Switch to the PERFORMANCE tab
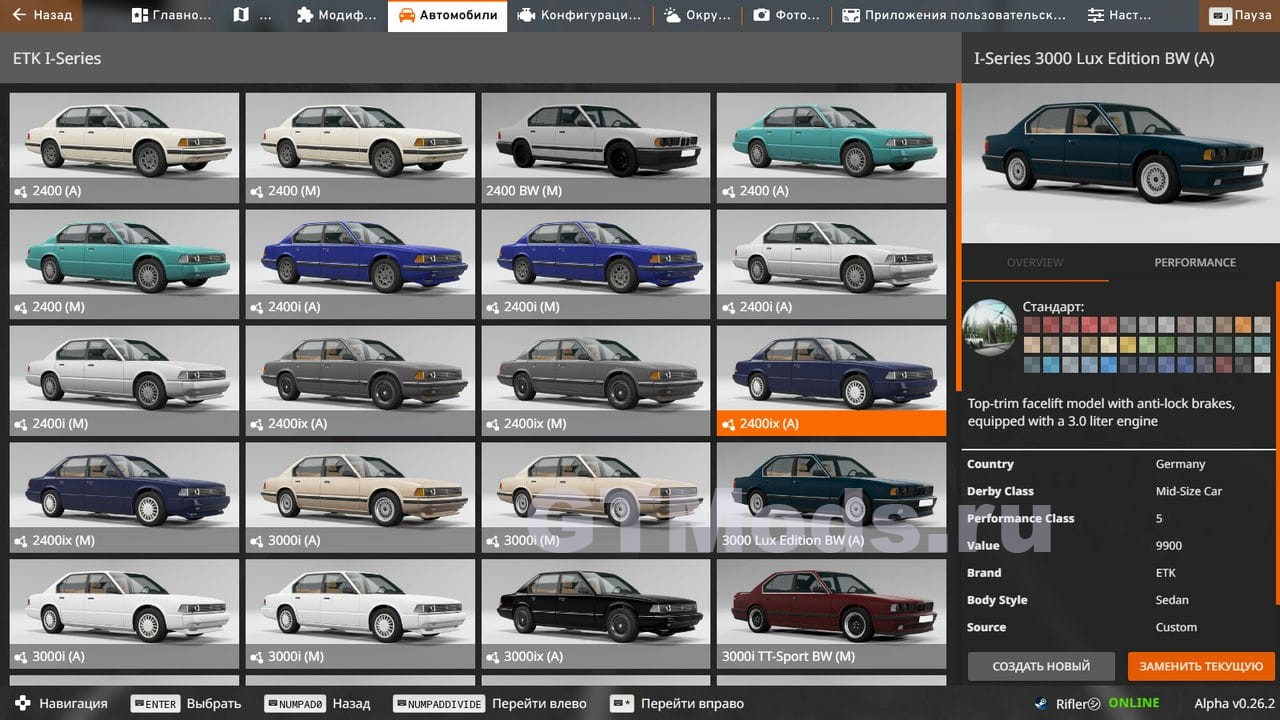Screen dimensions: 1280x720 [x=1195, y=262]
